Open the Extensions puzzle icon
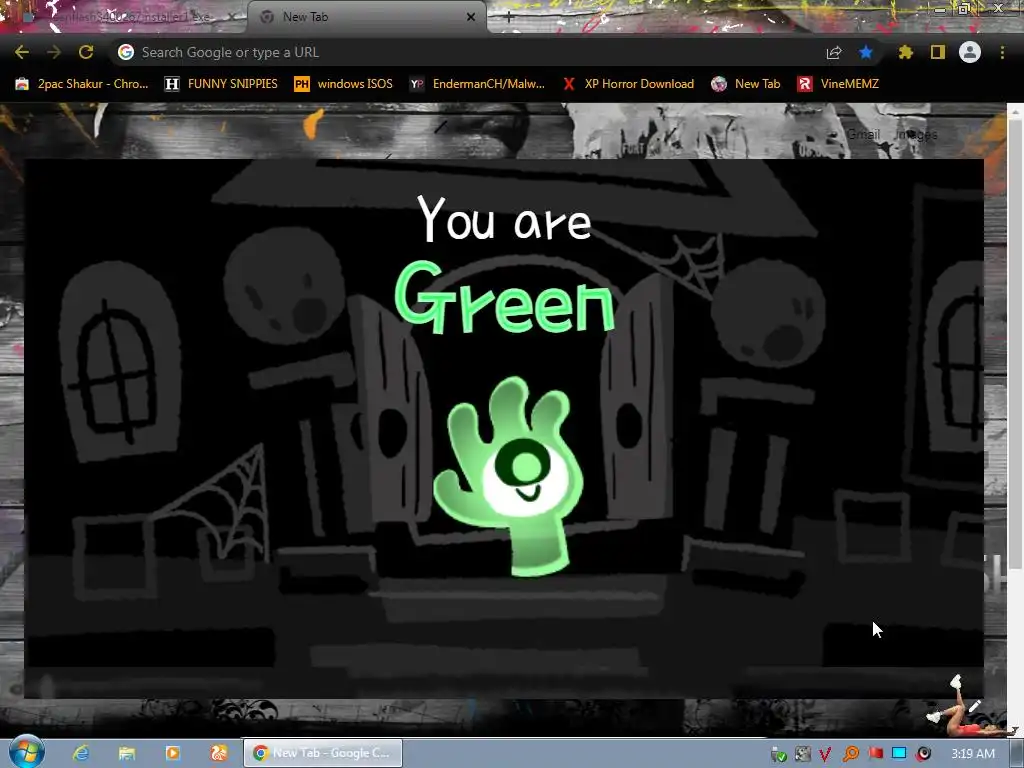 point(905,52)
